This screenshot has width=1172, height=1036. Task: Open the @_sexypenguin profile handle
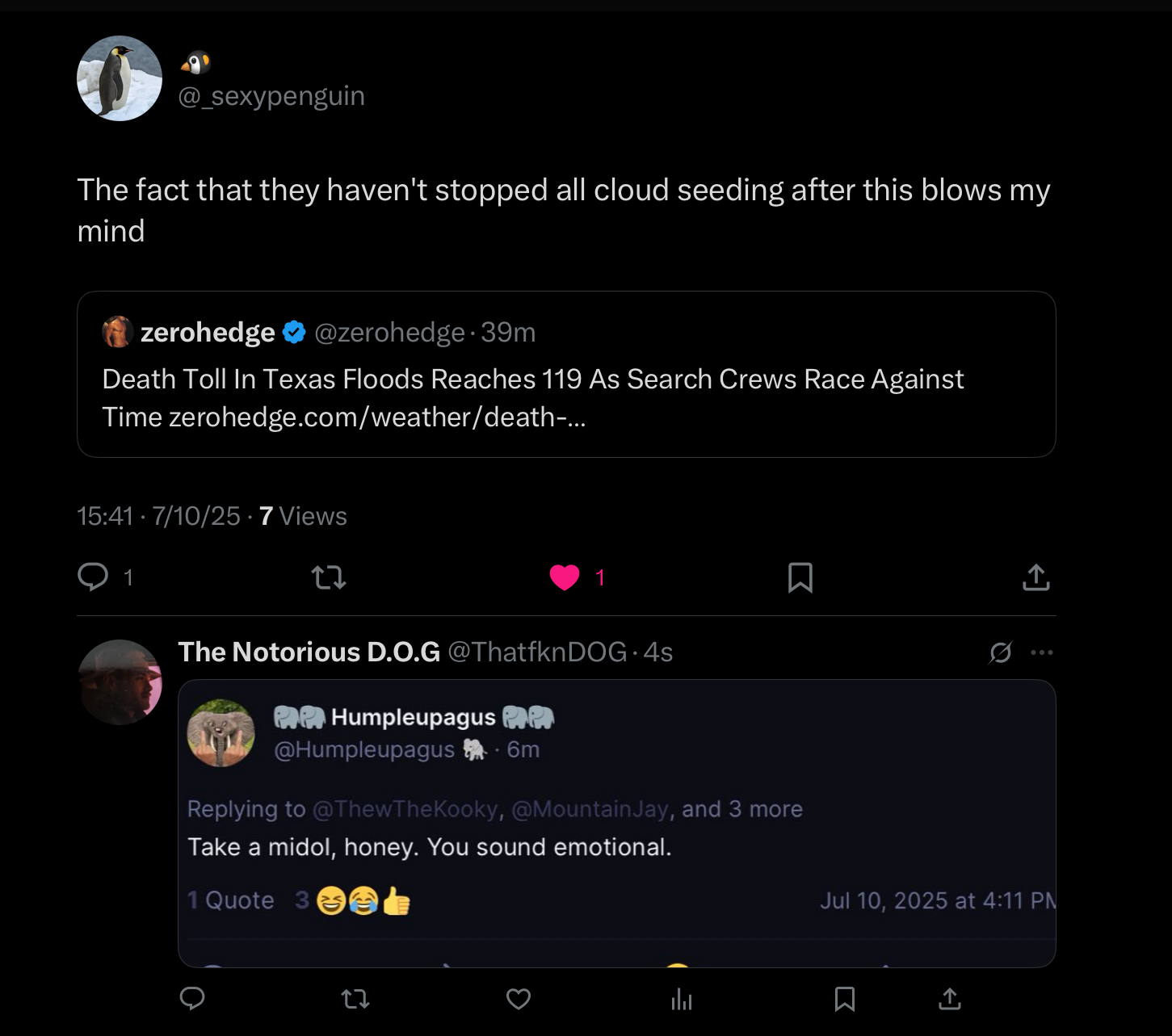click(x=271, y=96)
